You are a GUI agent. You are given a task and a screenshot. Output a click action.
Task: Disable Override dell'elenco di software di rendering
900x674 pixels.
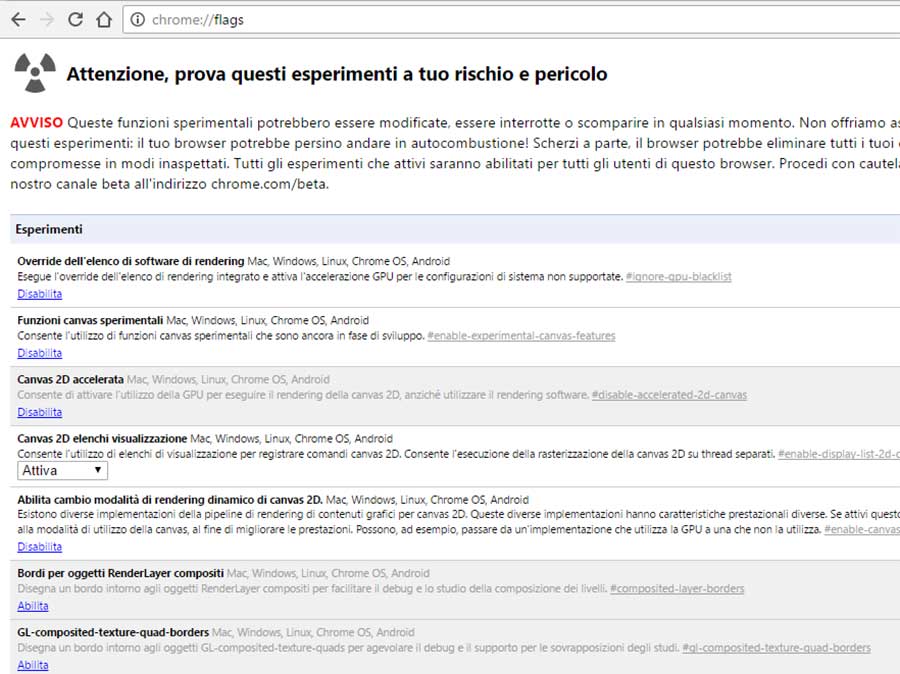(x=40, y=294)
